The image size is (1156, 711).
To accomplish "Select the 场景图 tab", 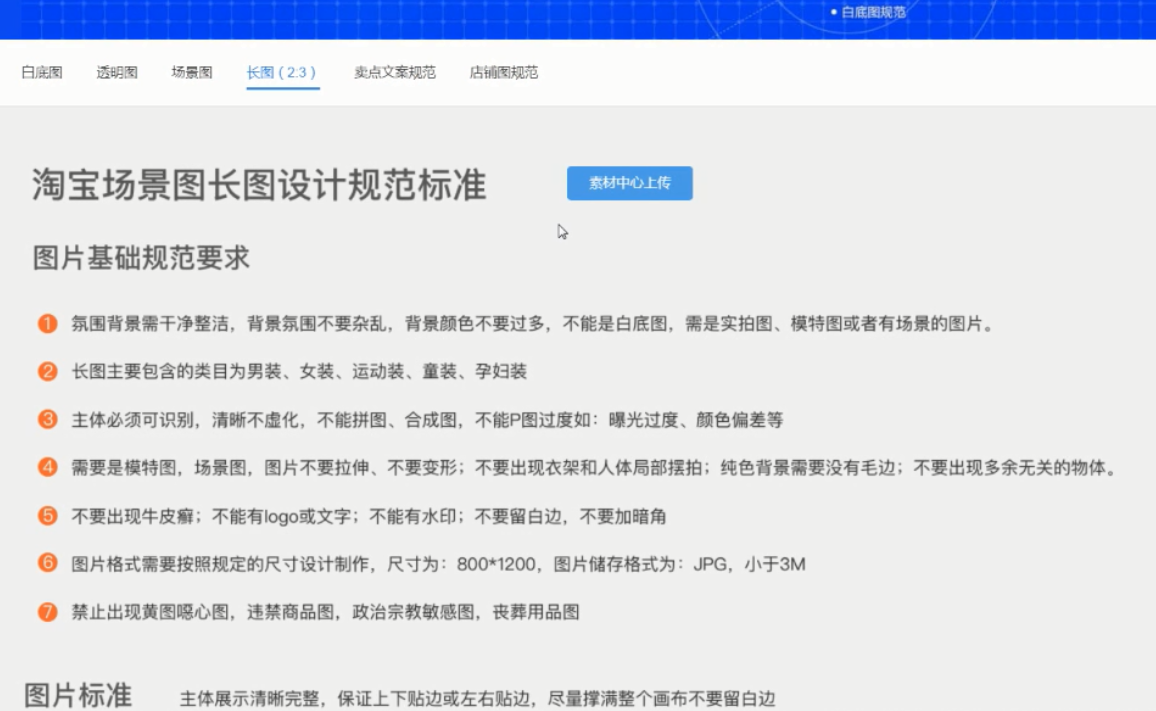I will pos(192,73).
